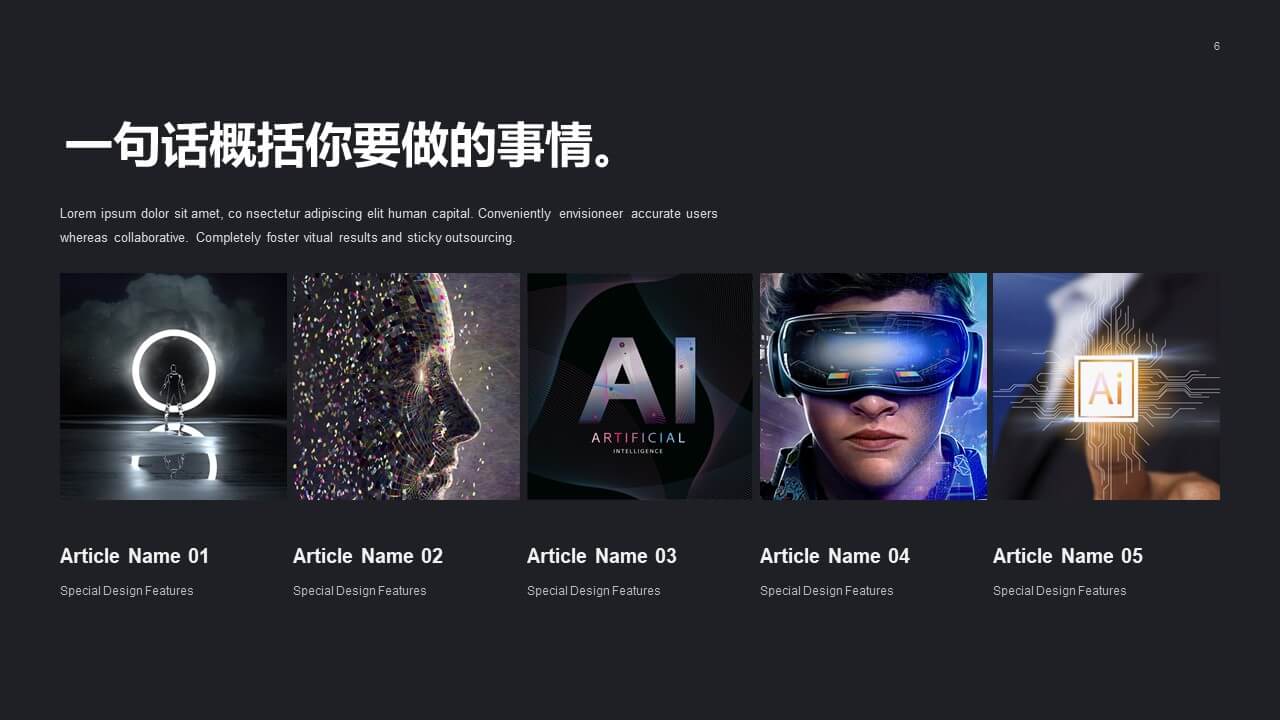Click the Article Name 05 heading
Screen dimensions: 1280x720
point(1068,556)
